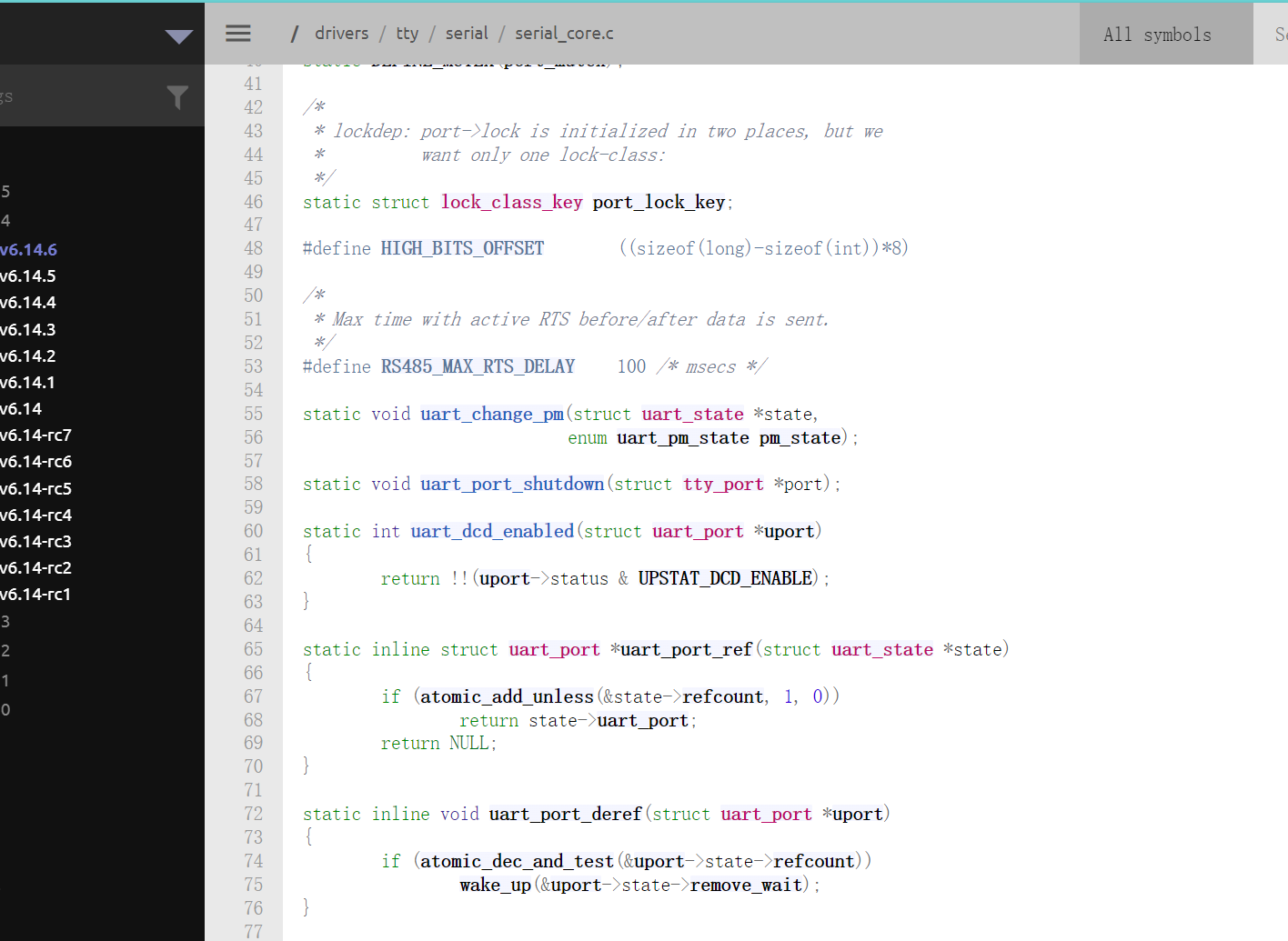The image size is (1288, 941).
Task: Click line number 48
Action: (x=253, y=248)
